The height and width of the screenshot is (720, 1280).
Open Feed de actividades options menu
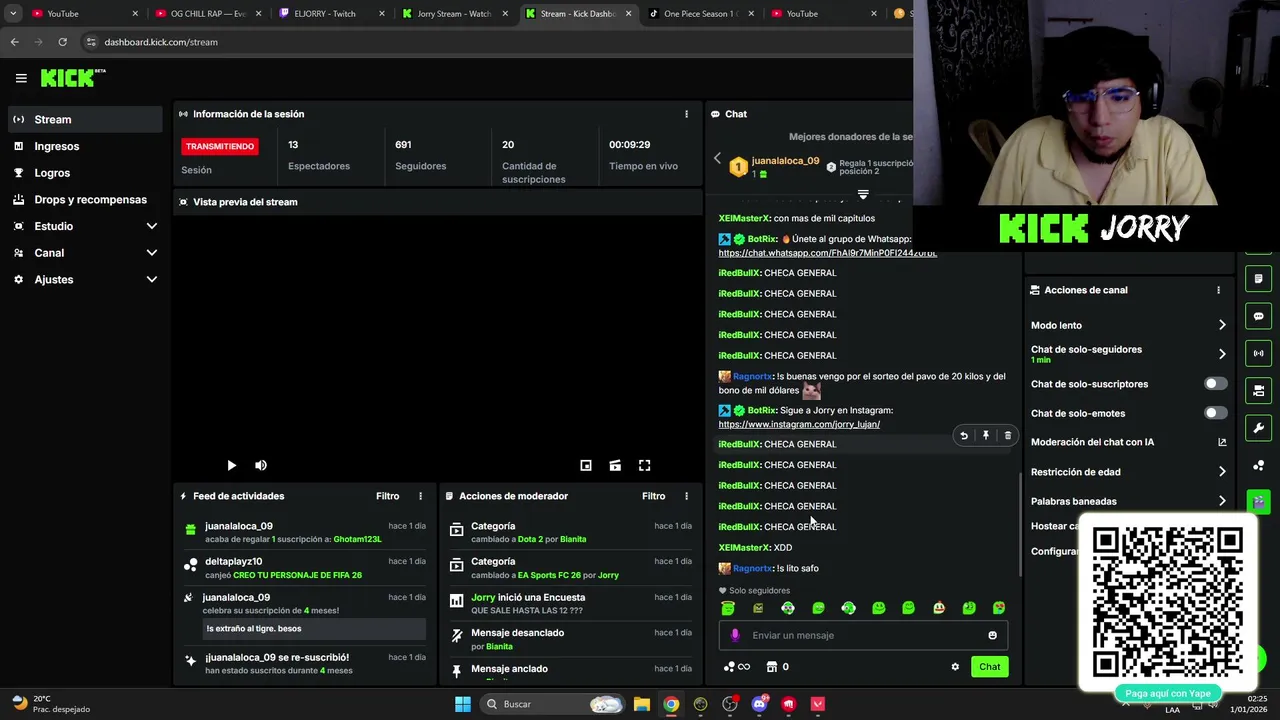420,496
